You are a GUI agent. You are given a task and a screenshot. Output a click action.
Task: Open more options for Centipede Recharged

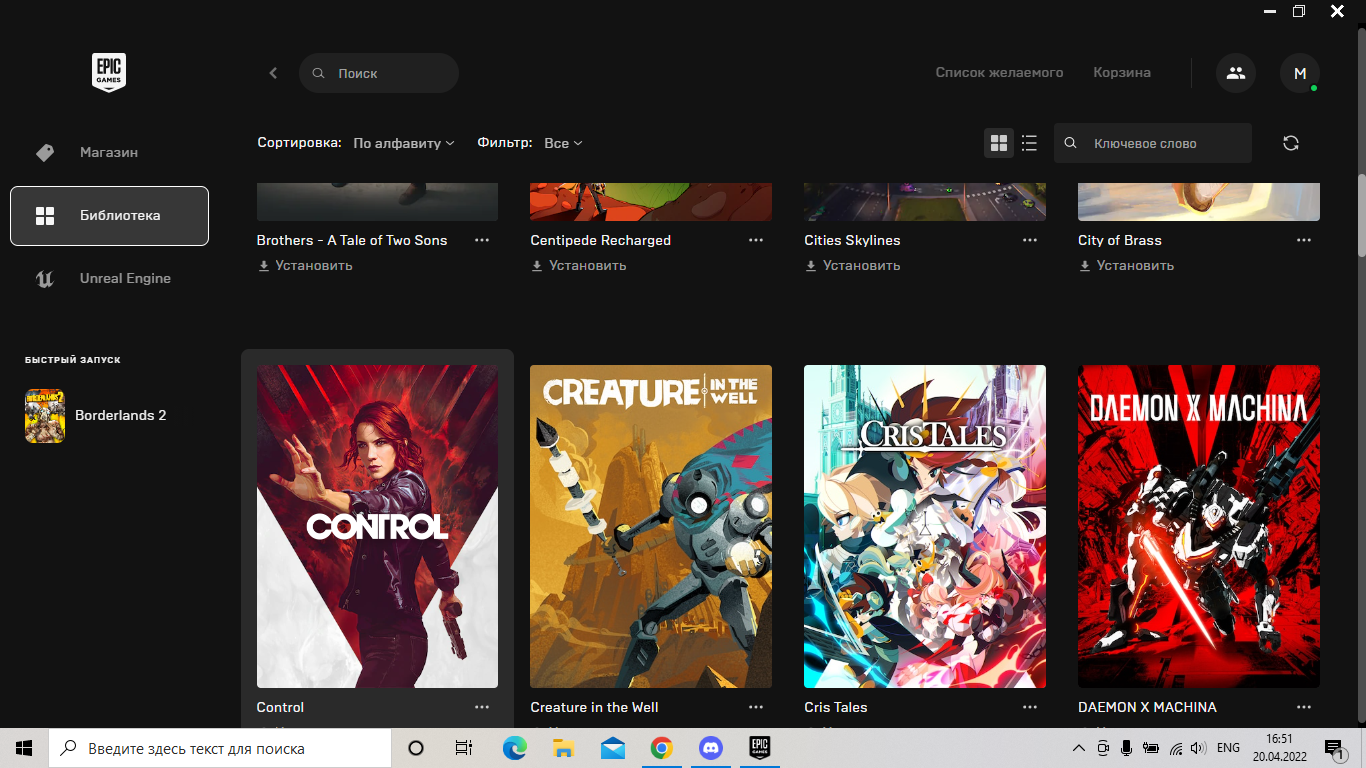(x=756, y=240)
